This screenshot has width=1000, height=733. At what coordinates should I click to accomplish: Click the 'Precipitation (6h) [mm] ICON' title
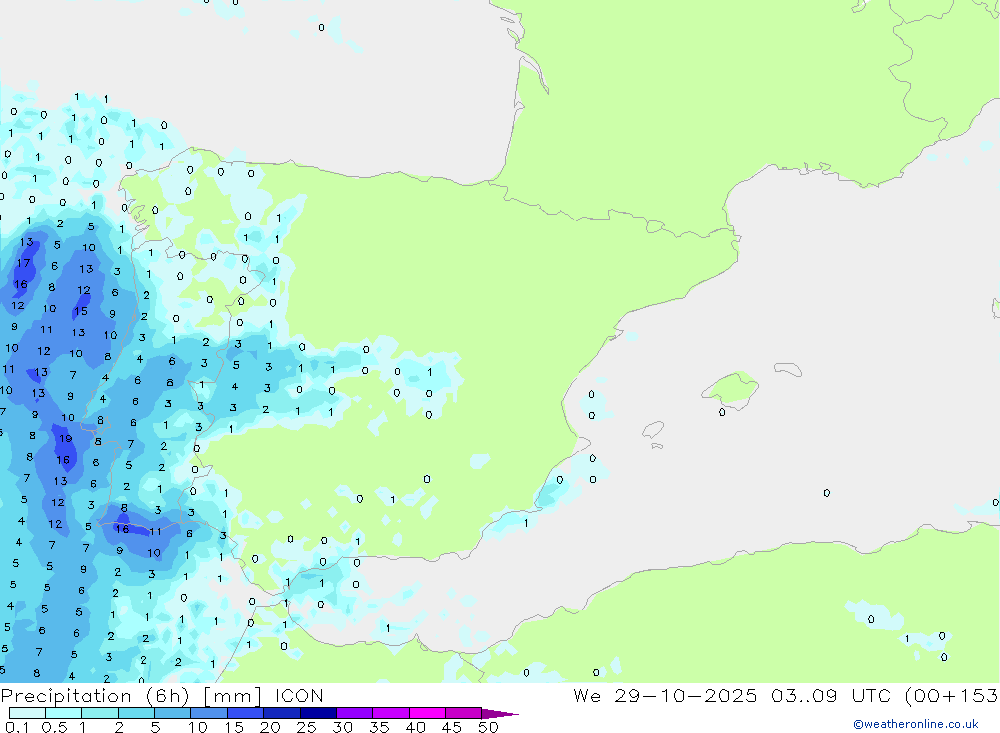(162, 695)
